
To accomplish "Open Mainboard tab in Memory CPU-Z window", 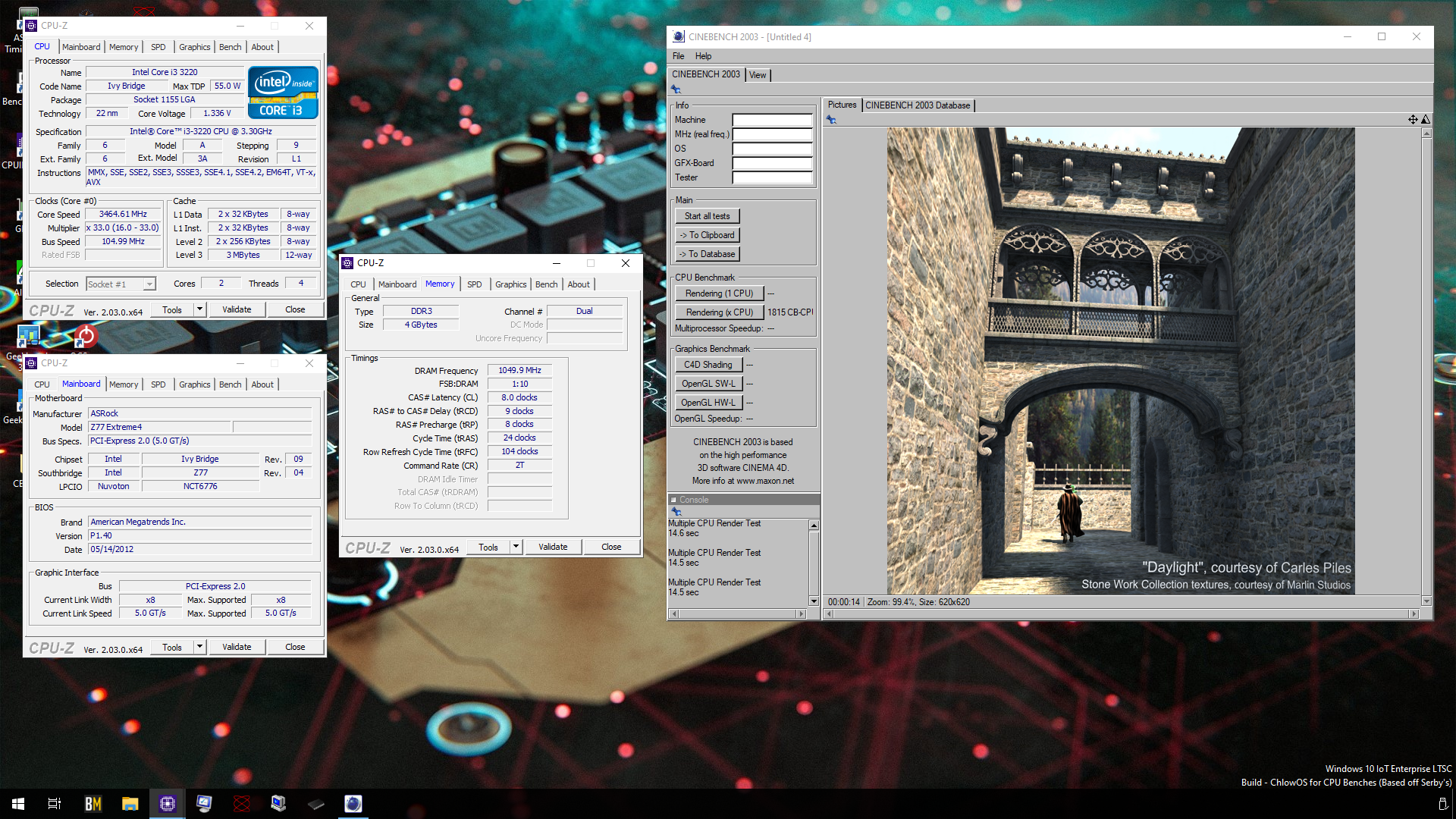I will pos(397,284).
